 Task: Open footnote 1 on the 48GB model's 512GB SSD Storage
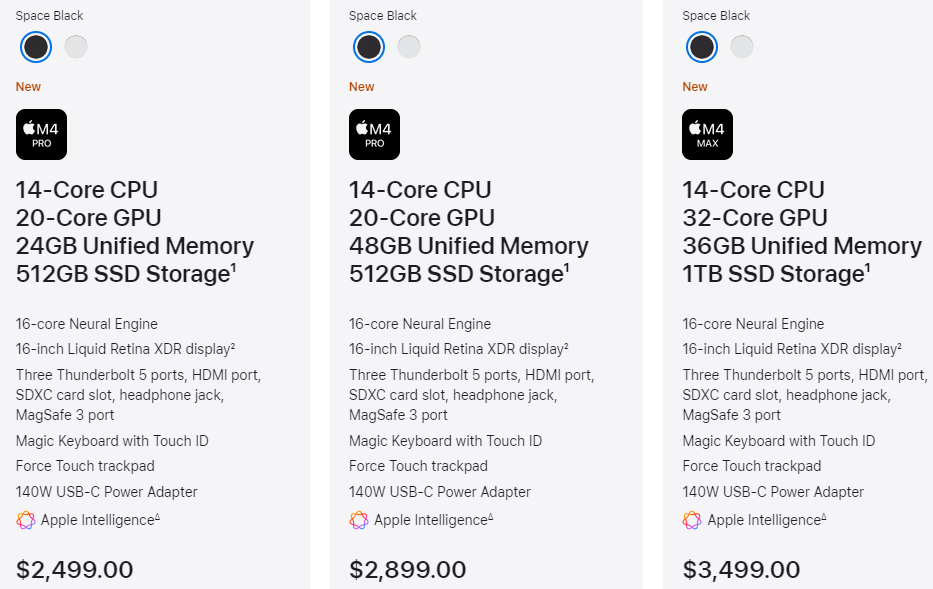coord(567,267)
